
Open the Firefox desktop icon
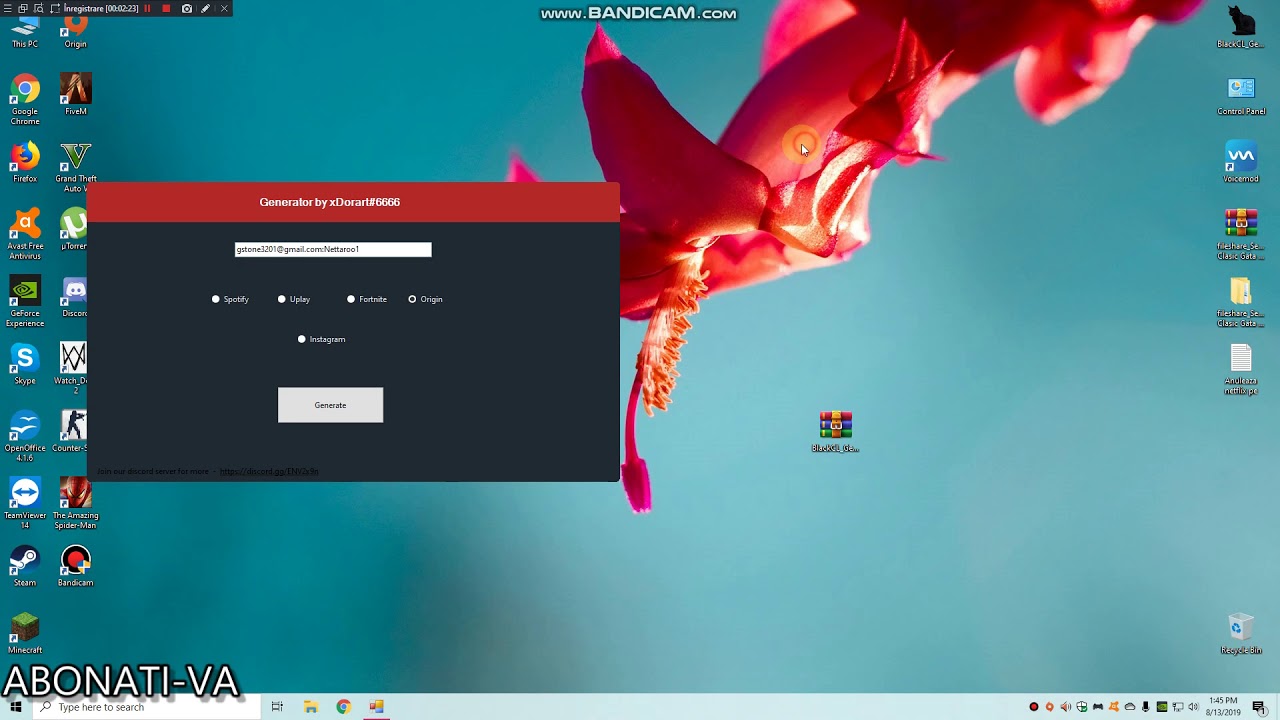[25, 163]
